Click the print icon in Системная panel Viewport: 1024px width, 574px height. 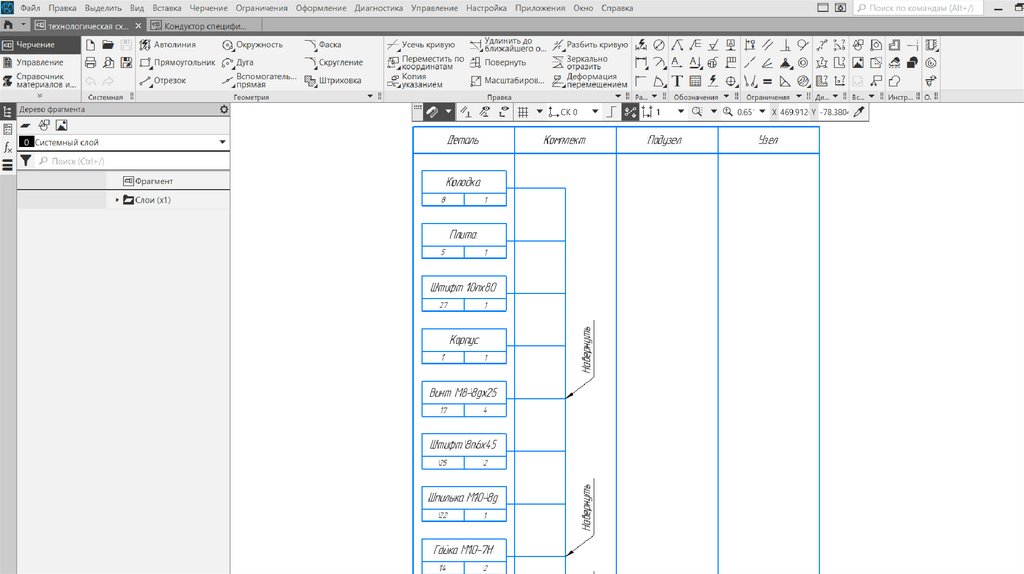click(91, 62)
